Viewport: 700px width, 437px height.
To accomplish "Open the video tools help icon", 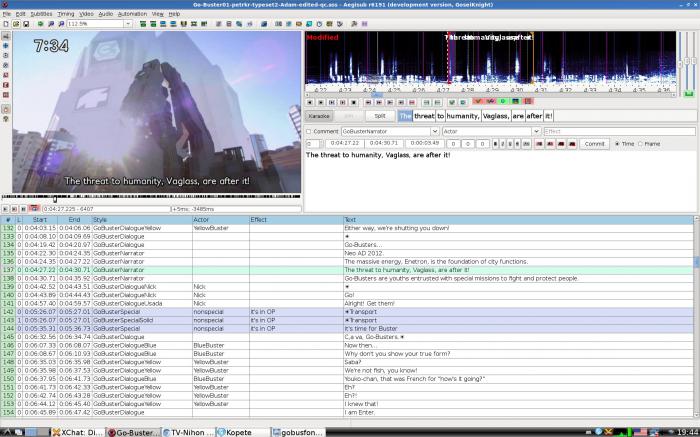I will 6,119.
